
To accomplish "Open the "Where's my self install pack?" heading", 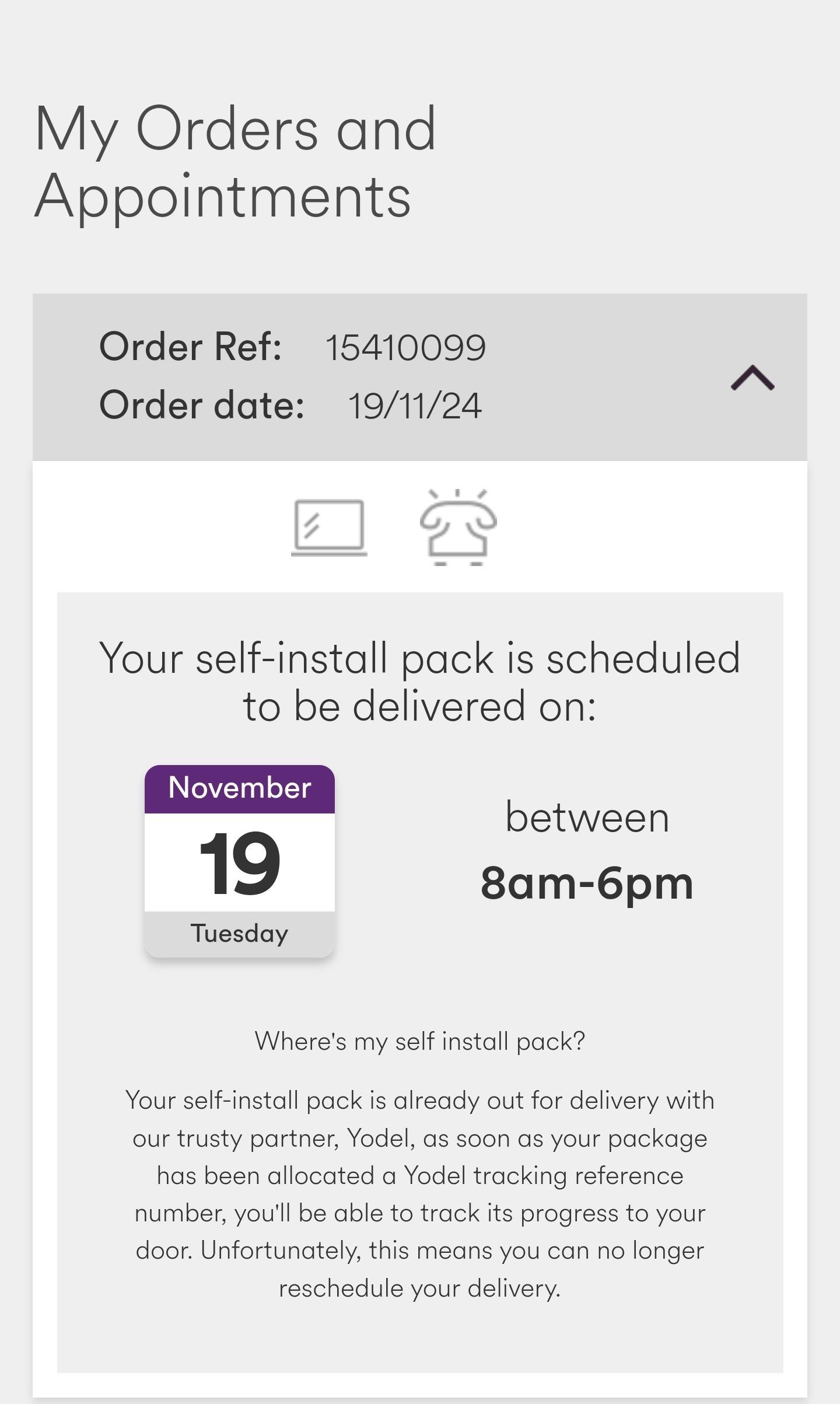I will 420,1042.
